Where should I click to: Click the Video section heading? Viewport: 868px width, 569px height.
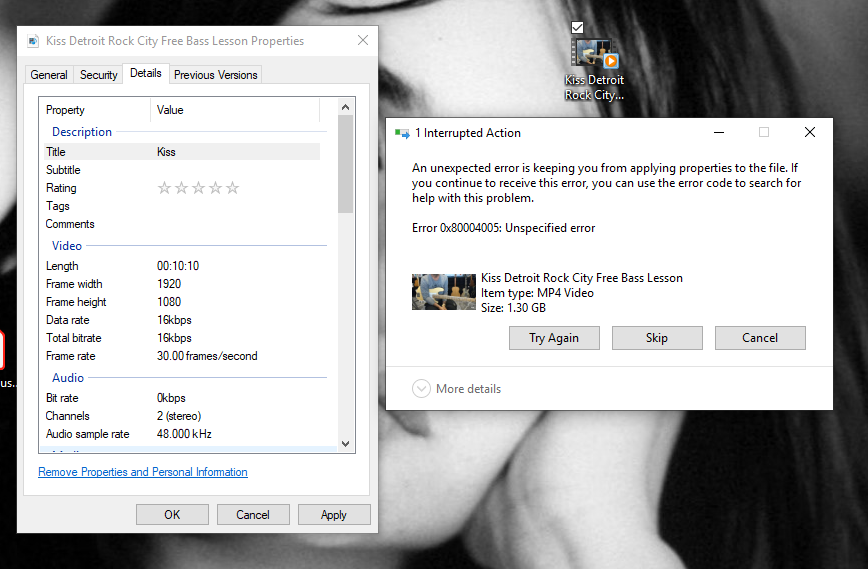(x=67, y=246)
